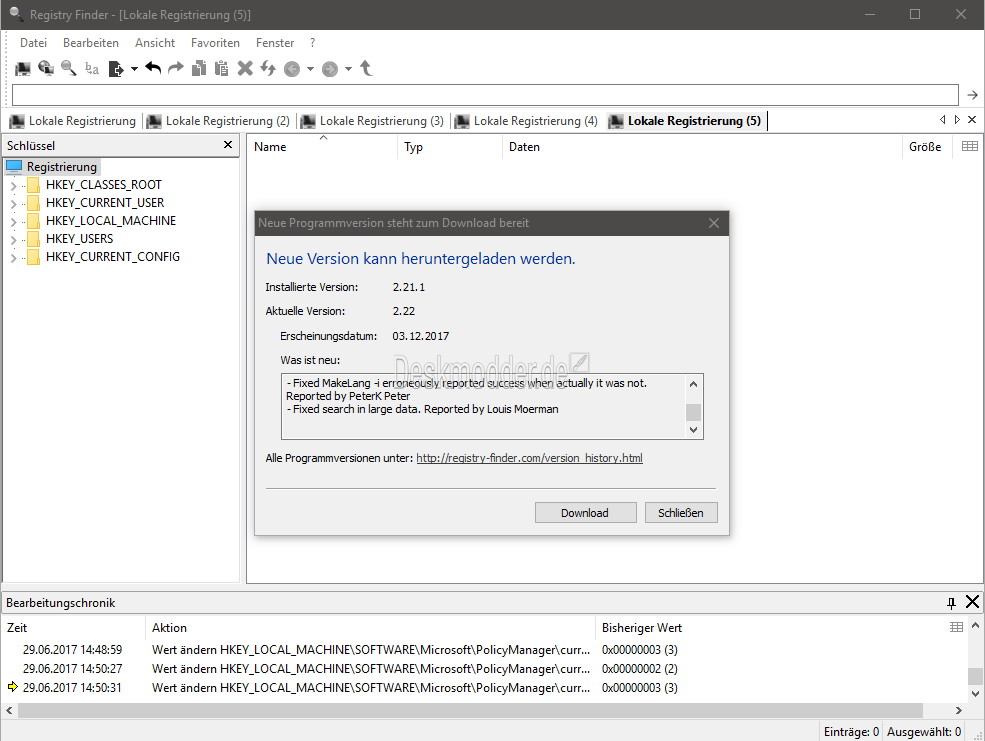
Task: Click the Replace (ba) toolbar icon
Action: pos(92,68)
